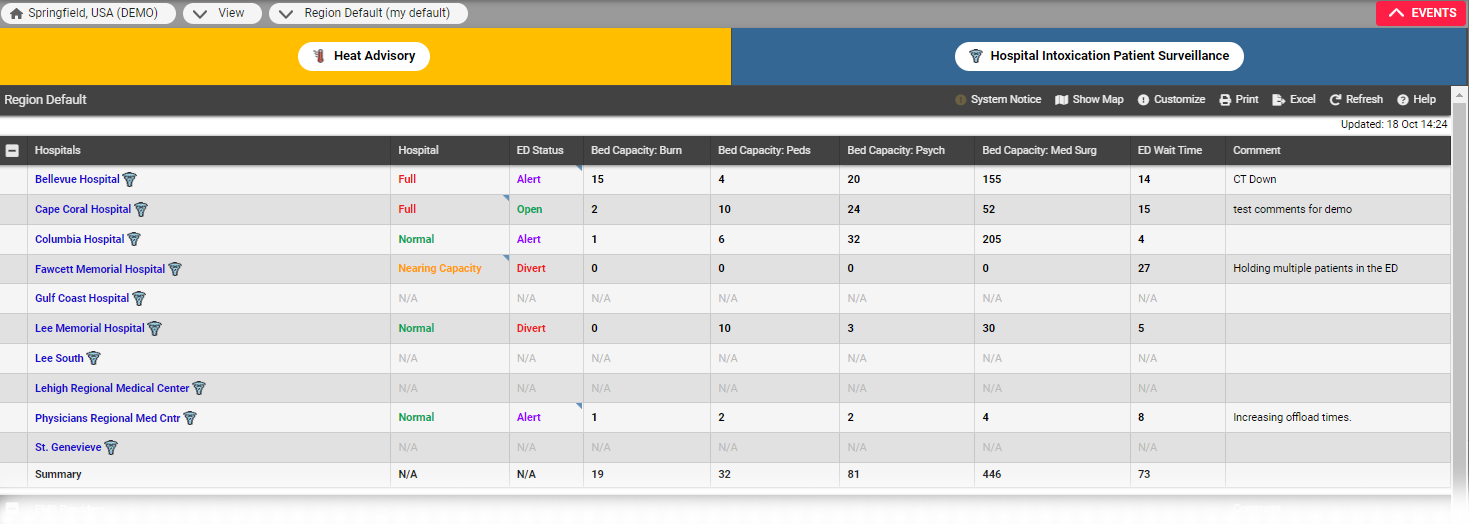Click the thermometer icon in Heat Advisory
The width and height of the screenshot is (1469, 524).
[319, 56]
